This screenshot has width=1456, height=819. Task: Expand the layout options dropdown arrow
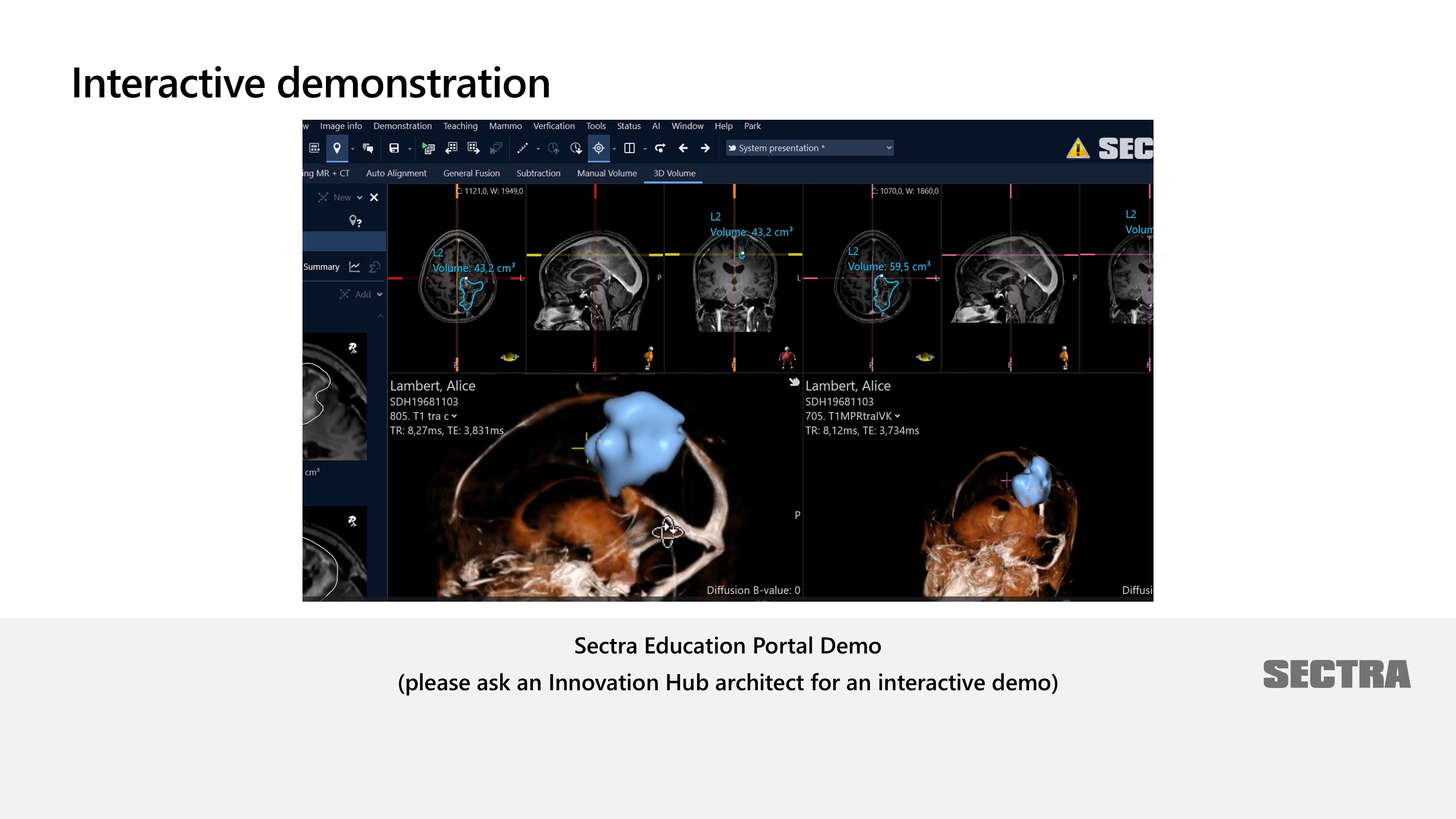[x=645, y=149]
